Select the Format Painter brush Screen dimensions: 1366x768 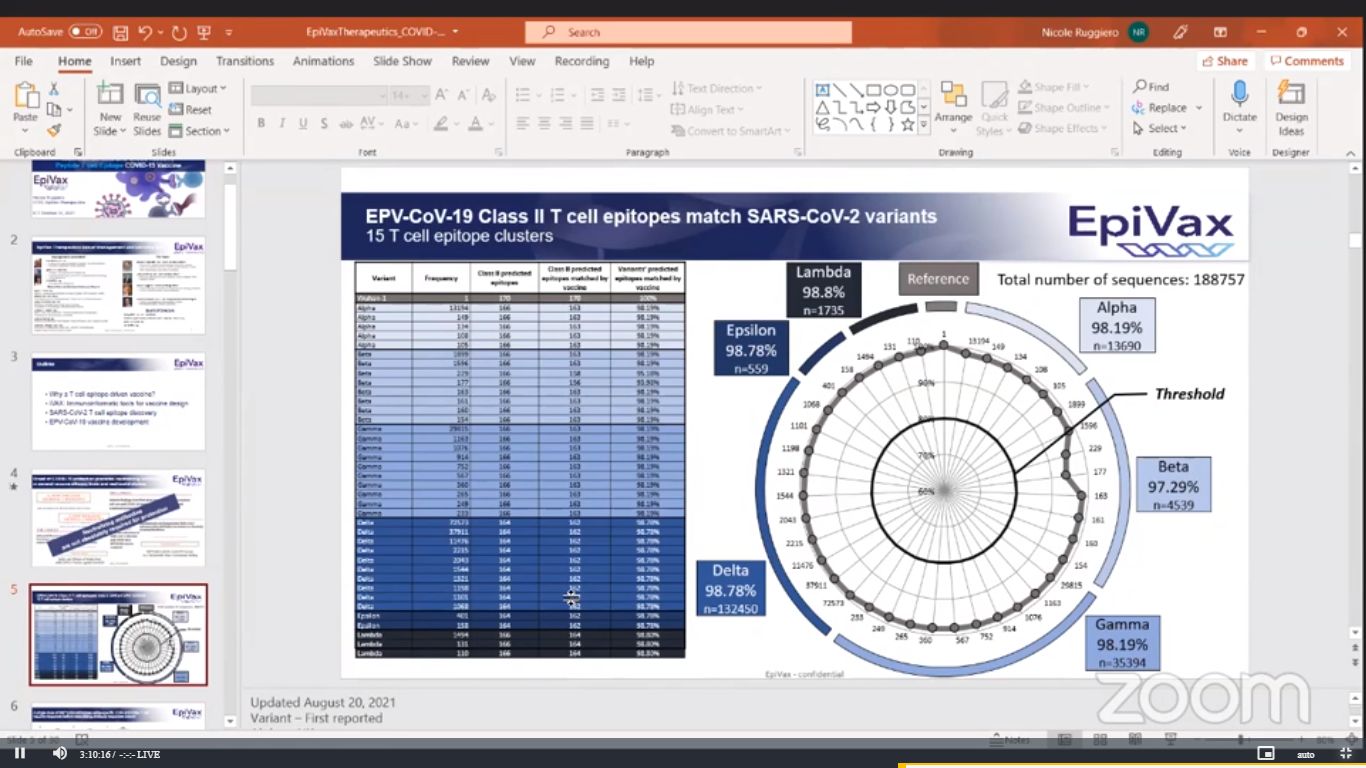54,130
